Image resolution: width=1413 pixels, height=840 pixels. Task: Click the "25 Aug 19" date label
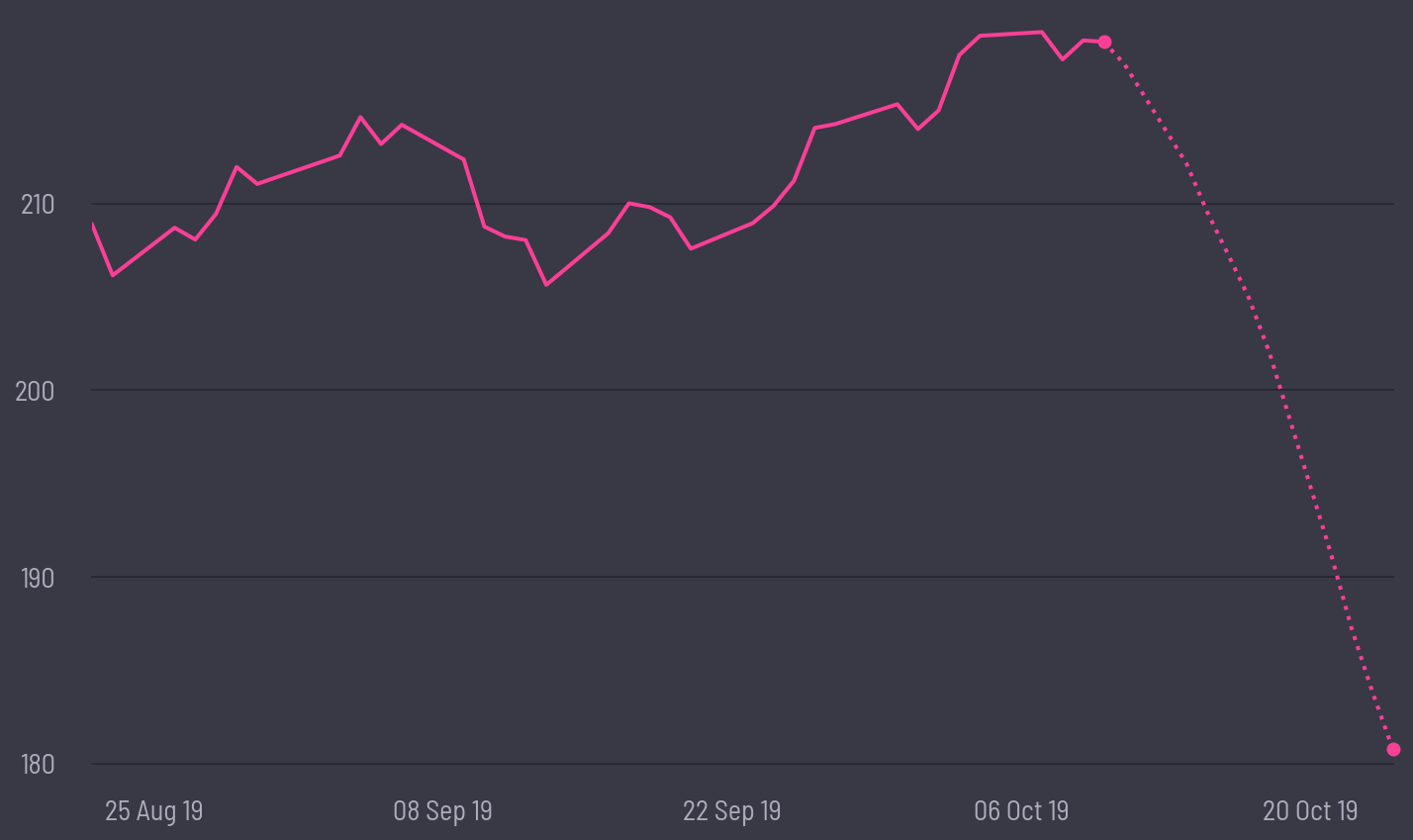pyautogui.click(x=154, y=811)
